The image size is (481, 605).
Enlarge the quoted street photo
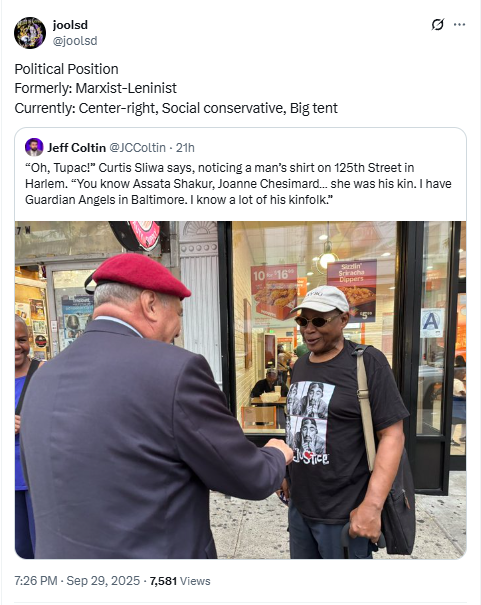point(240,390)
